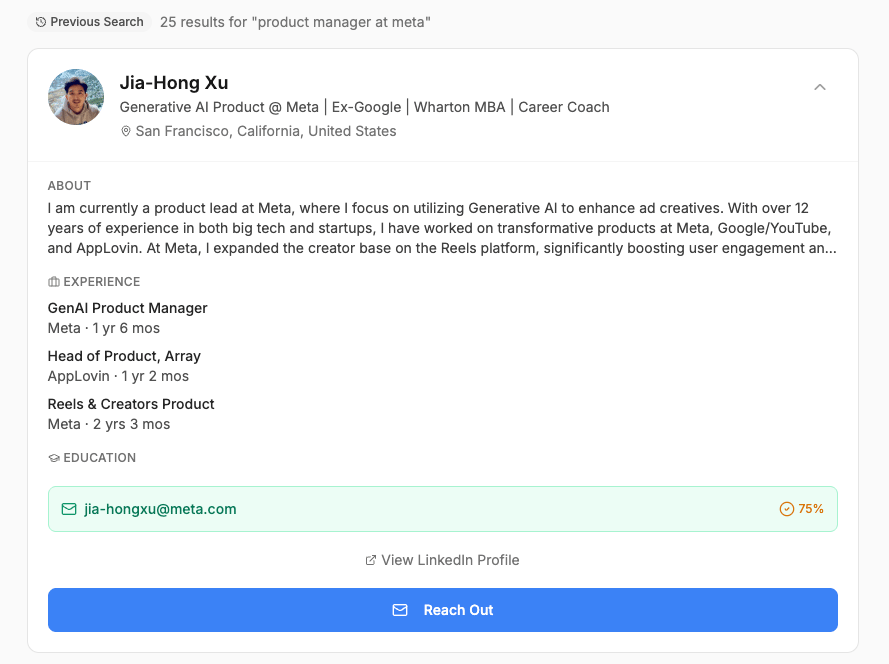Viewport: 889px width, 664px height.
Task: Click the envelope icon on Reach Out
Action: (x=400, y=610)
